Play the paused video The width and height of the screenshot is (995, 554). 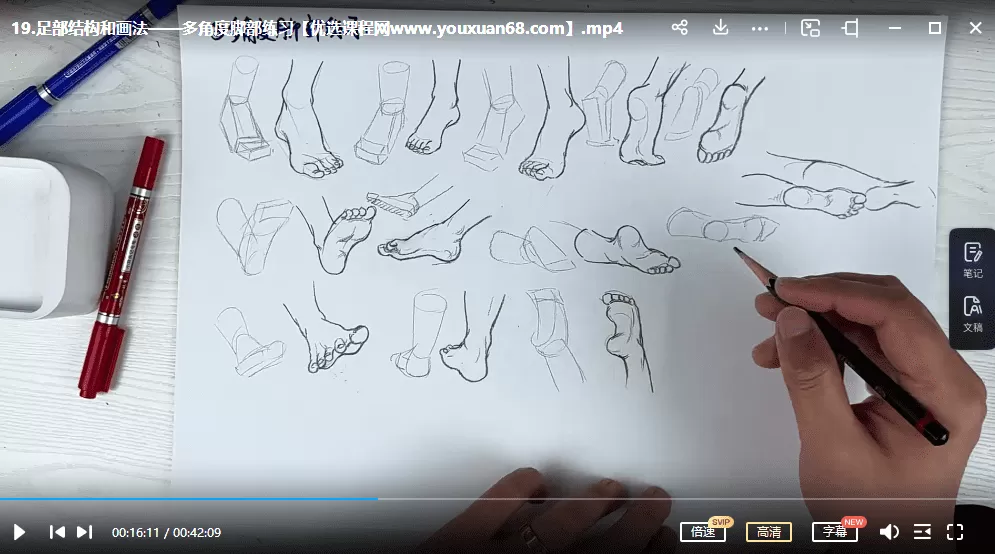19,532
